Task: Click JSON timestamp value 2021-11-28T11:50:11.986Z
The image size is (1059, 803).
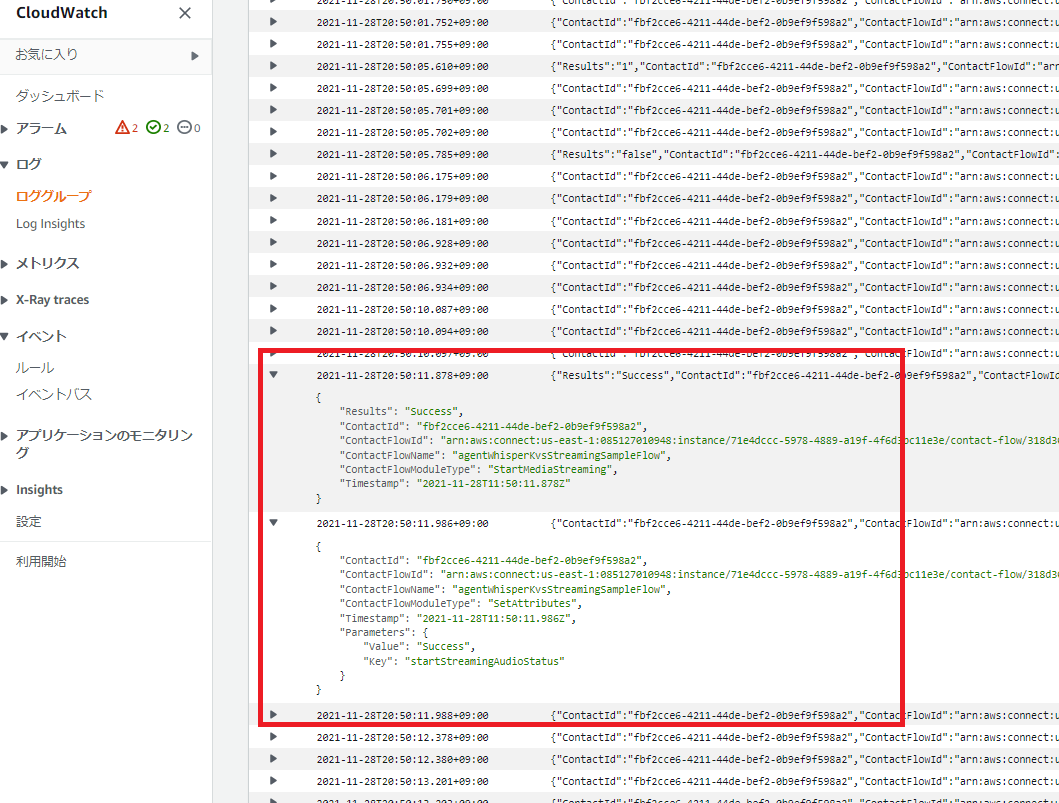Action: 494,619
